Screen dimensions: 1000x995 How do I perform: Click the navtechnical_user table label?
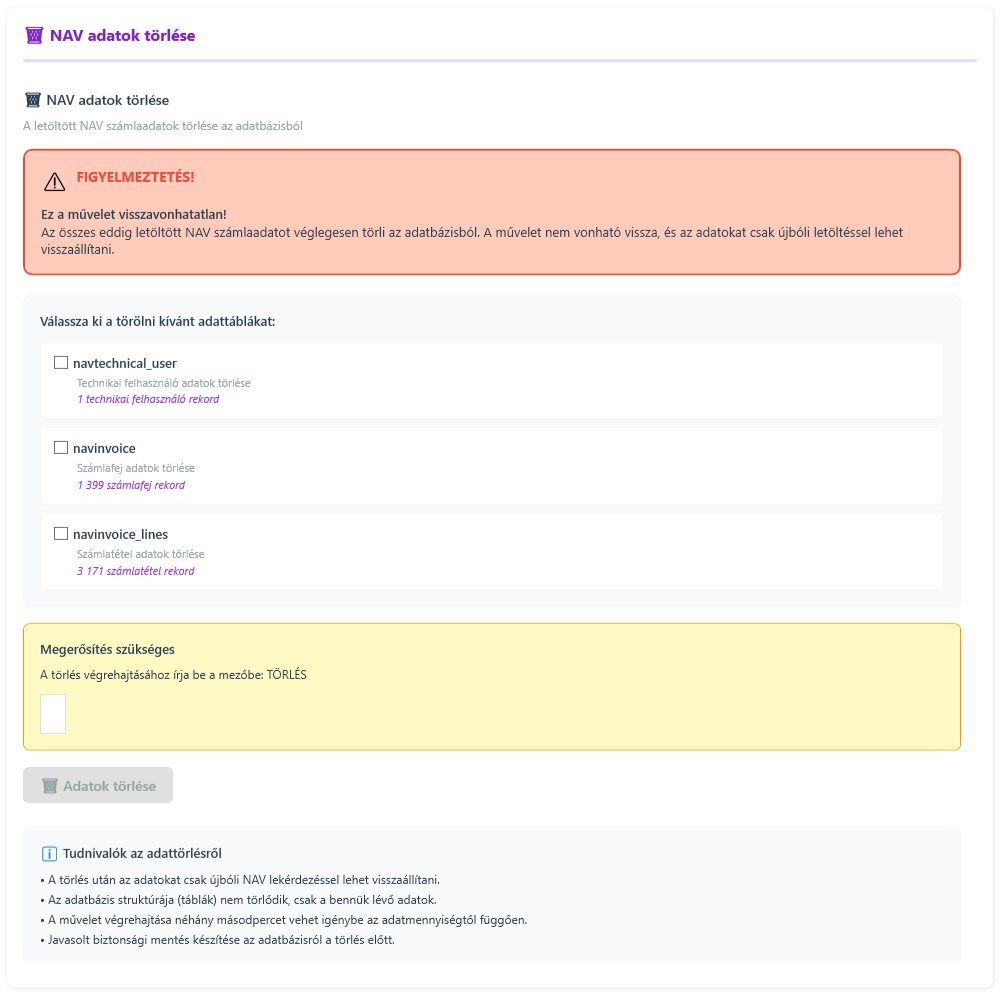click(x=125, y=363)
